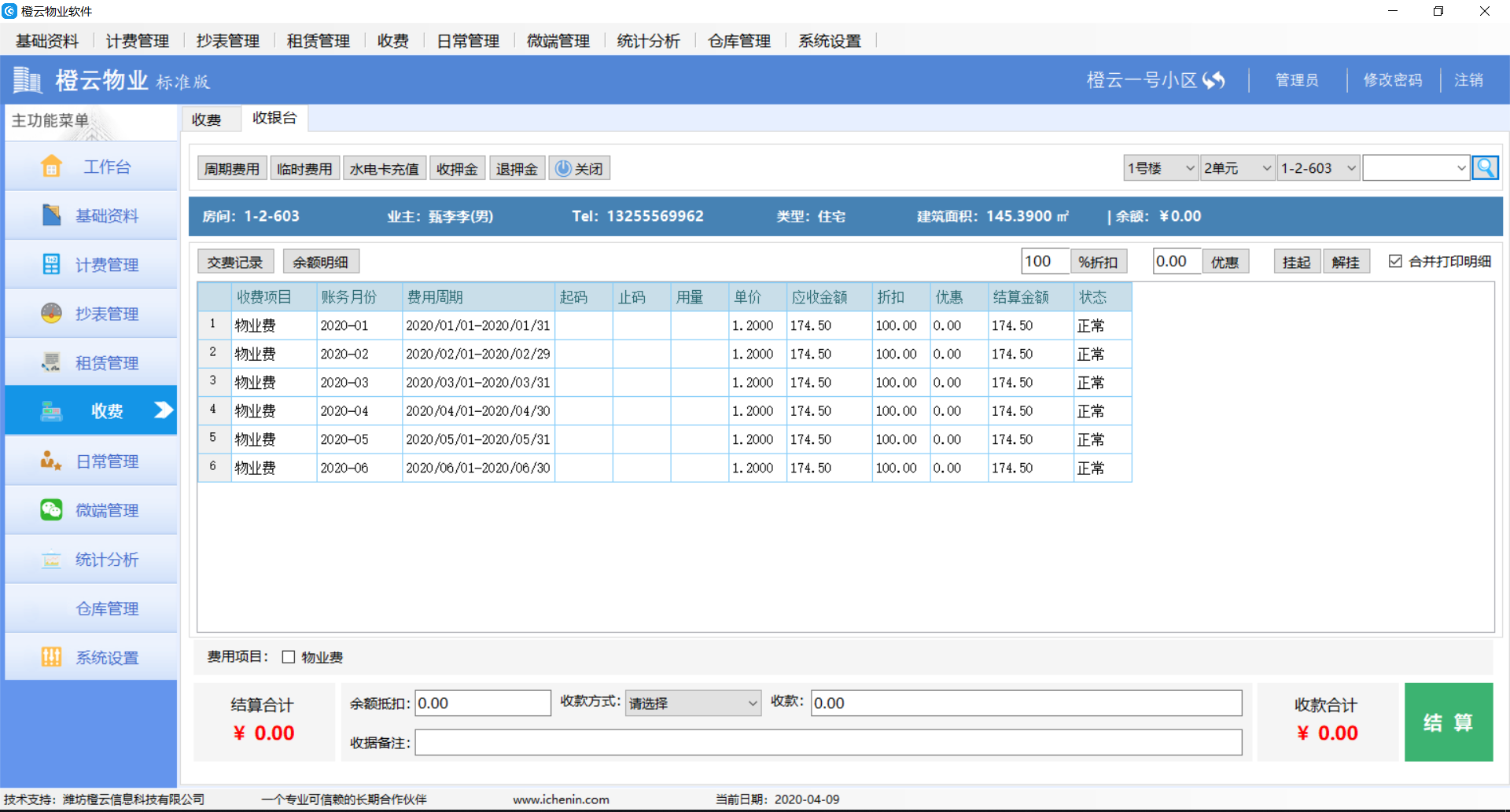Click the green 结算 button
This screenshot has width=1510, height=812.
(x=1449, y=722)
